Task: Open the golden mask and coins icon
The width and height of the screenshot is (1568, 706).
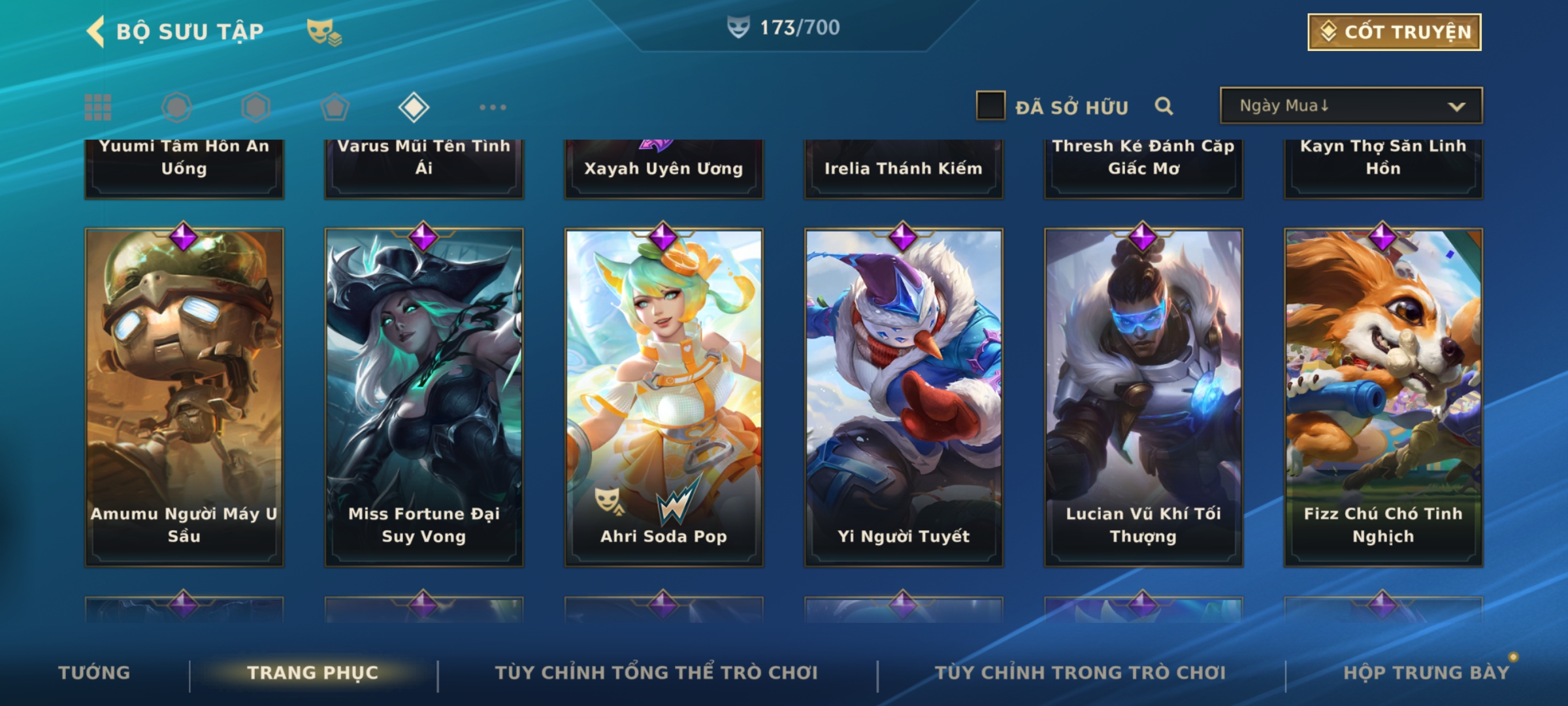Action: click(325, 31)
